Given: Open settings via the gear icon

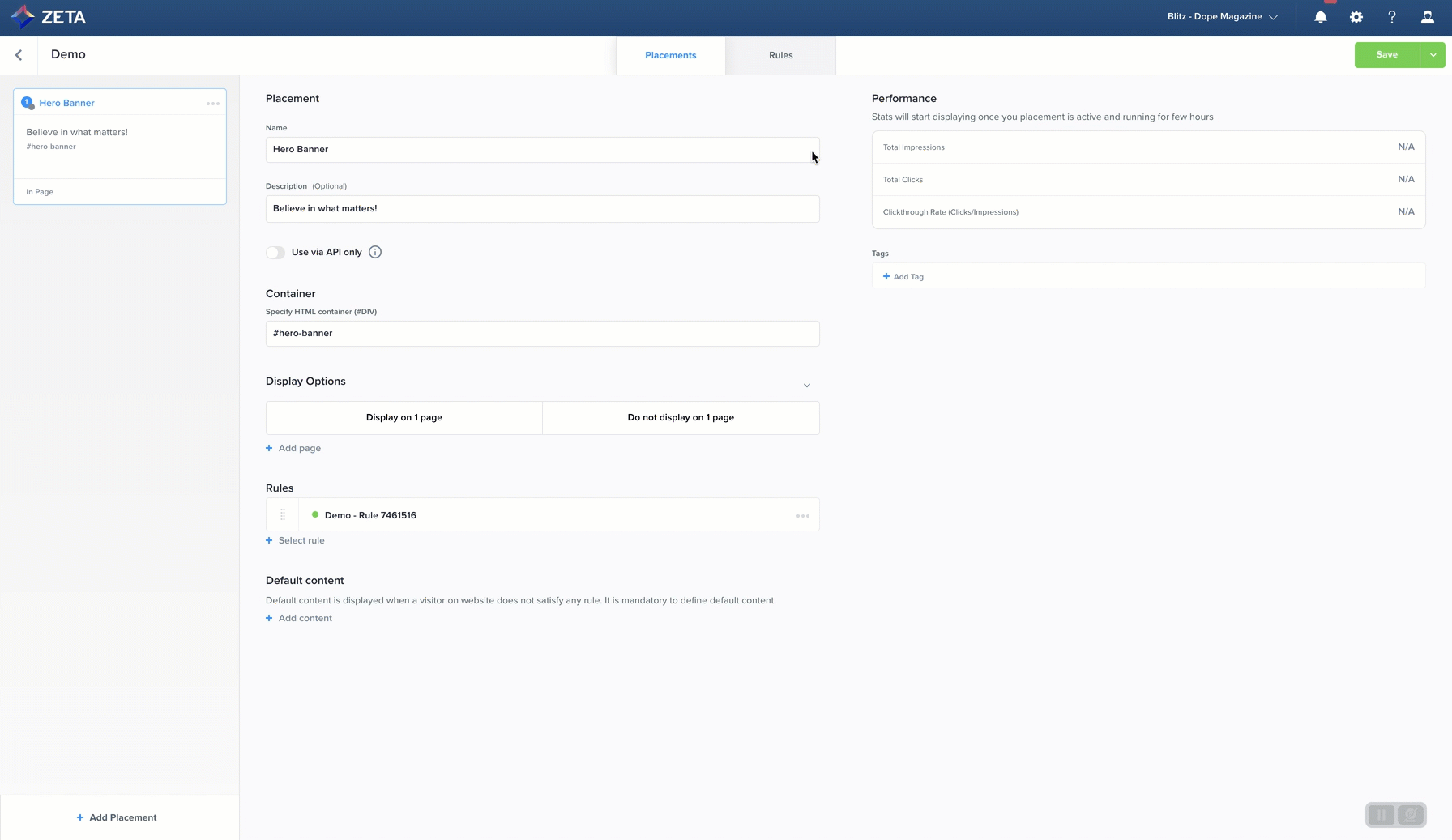Looking at the screenshot, I should click(x=1356, y=17).
